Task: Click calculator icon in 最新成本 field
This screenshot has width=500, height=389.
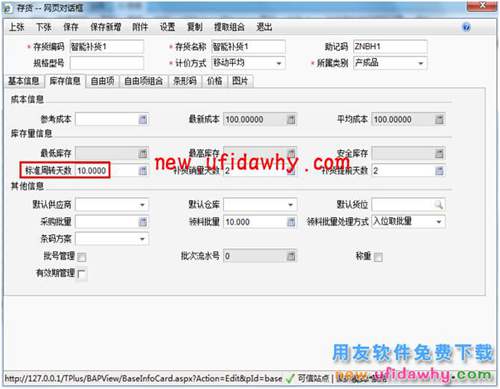Action: click(291, 119)
